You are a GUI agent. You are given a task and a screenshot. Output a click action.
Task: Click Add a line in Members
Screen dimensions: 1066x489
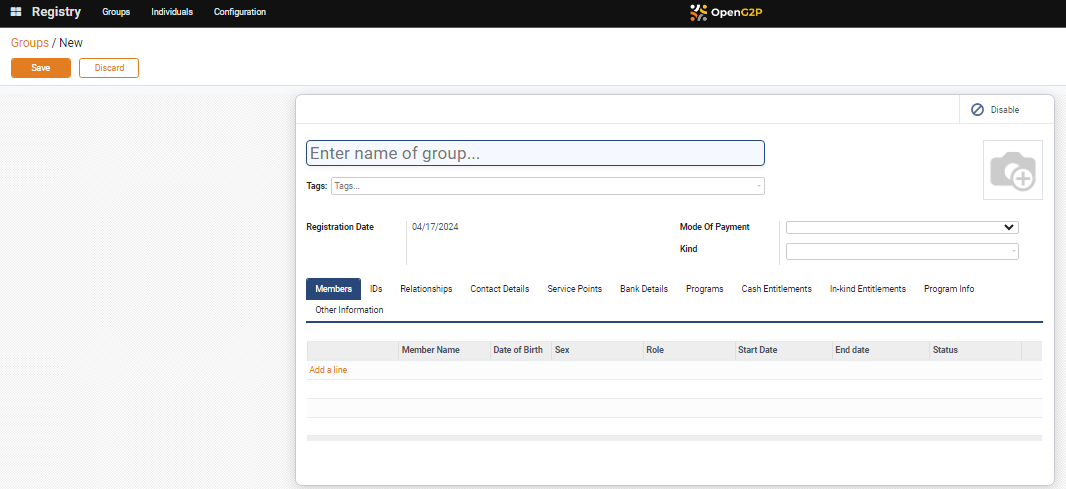click(x=328, y=370)
